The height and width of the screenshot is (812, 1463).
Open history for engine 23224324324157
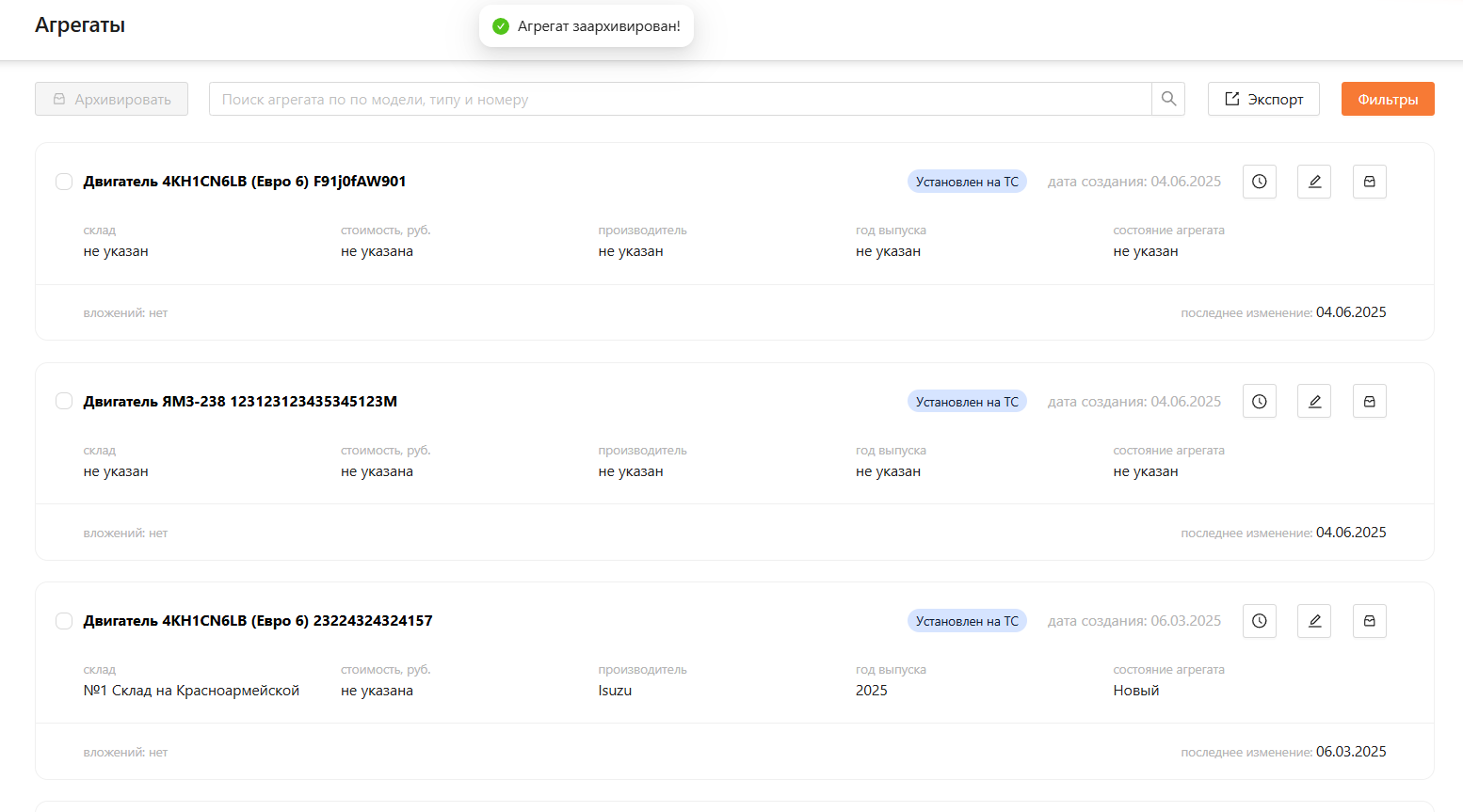(x=1259, y=621)
